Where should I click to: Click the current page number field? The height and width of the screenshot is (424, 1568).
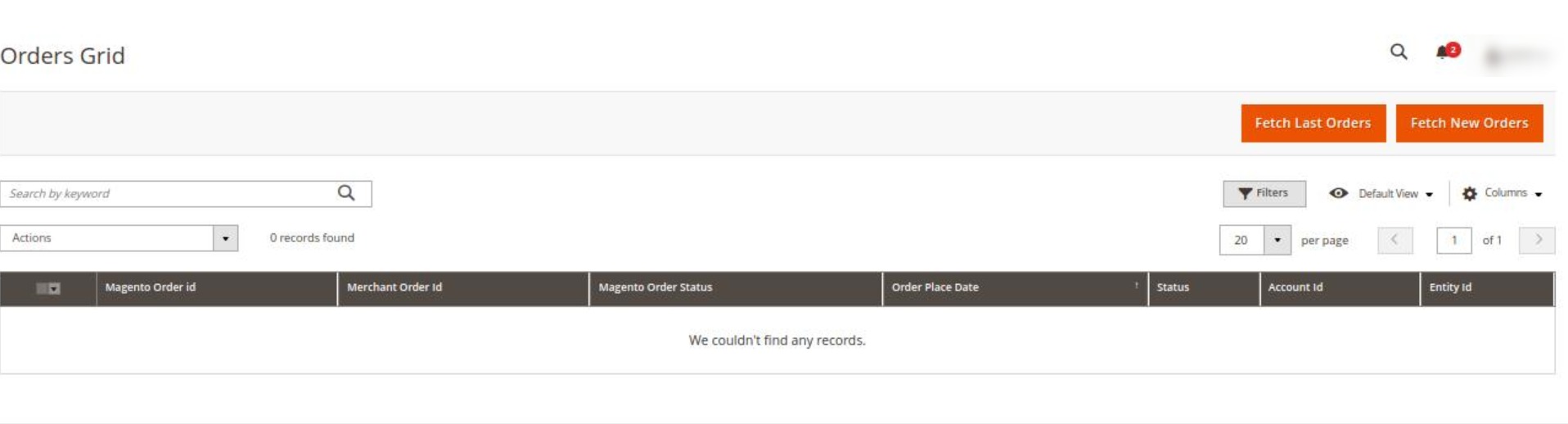pos(1453,240)
